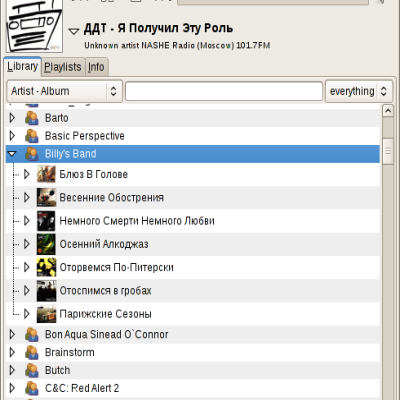Click the Отоспимся в гробах album cover
The image size is (400, 400).
click(46, 291)
